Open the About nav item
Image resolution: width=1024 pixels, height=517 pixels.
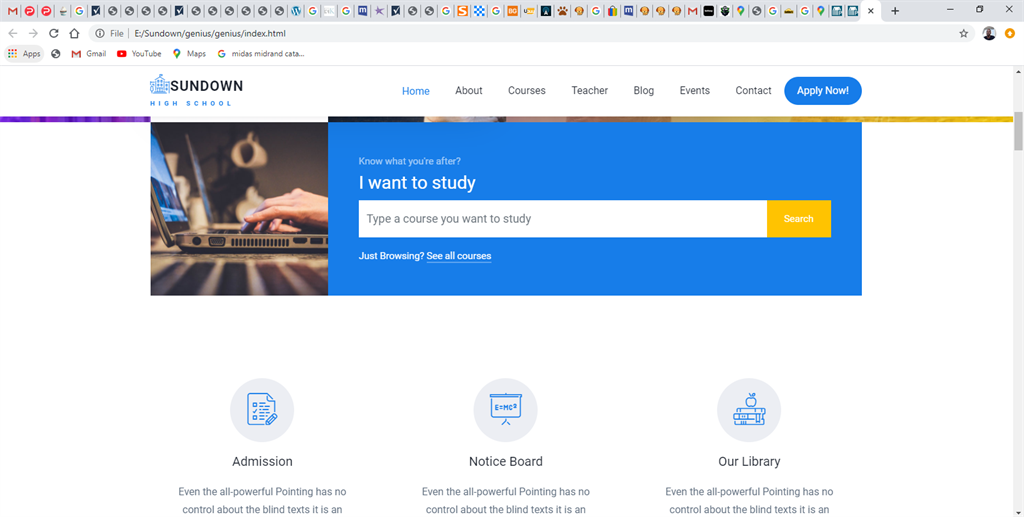(468, 91)
